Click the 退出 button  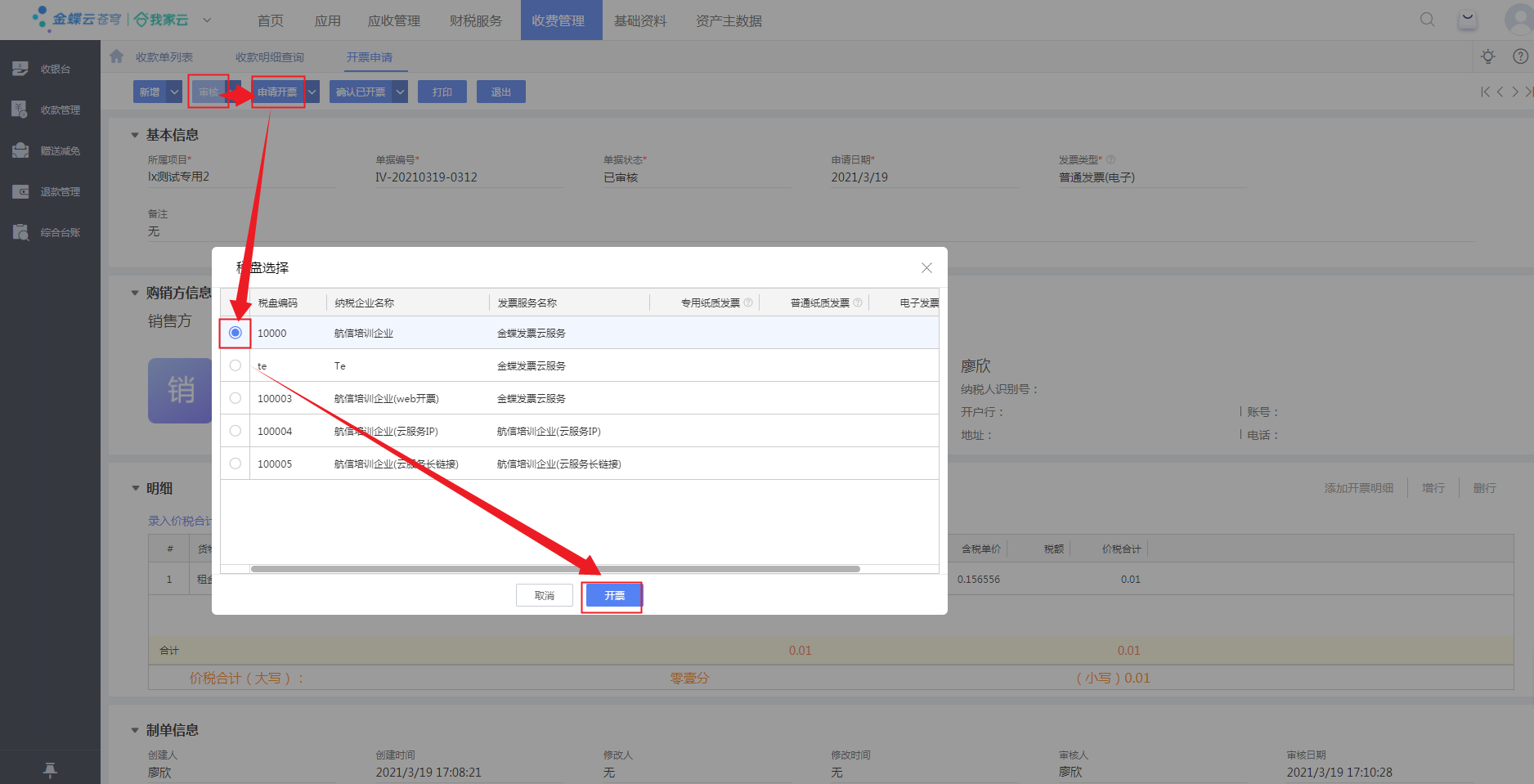(501, 92)
